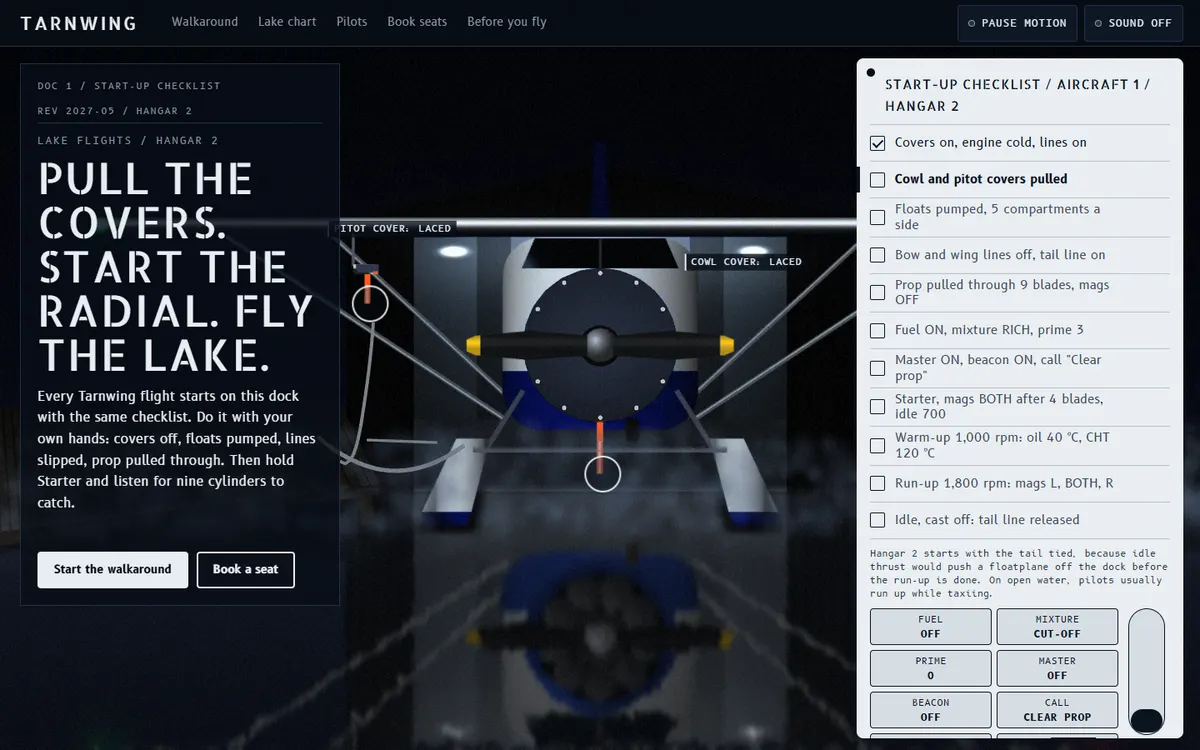Check Idle, cast off: tail line released

877,520
